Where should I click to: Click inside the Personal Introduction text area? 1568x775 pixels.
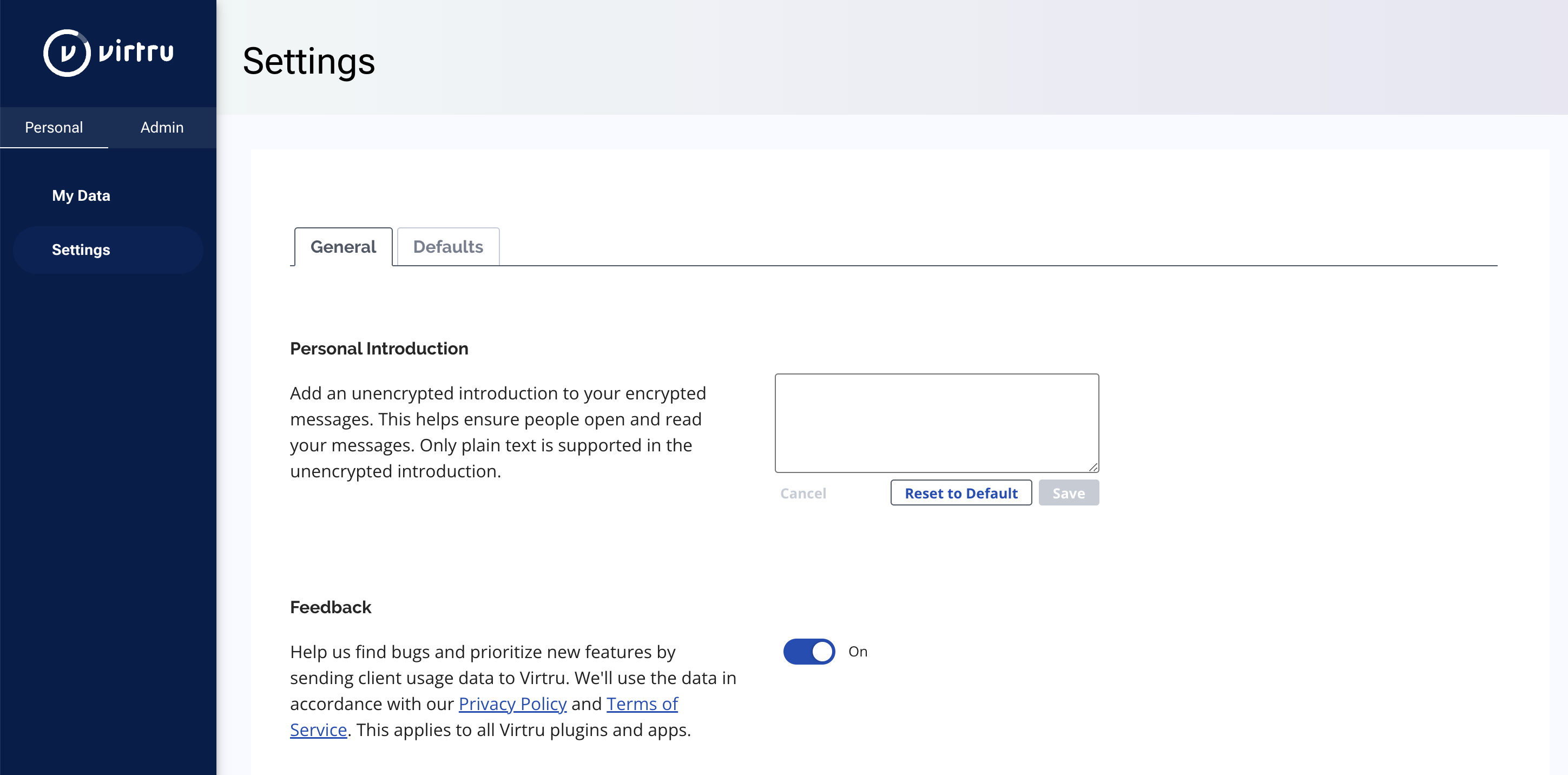tap(937, 423)
